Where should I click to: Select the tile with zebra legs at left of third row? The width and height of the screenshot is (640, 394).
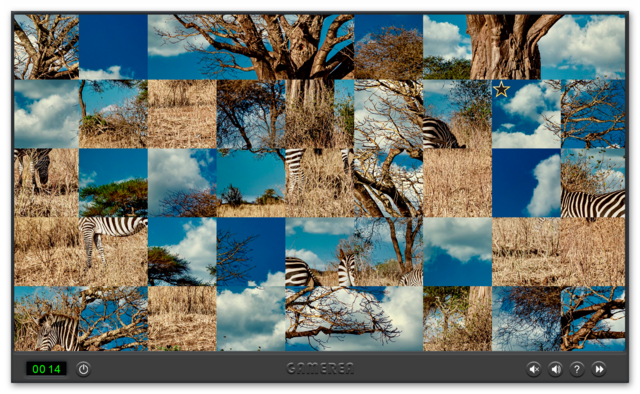pos(47,183)
